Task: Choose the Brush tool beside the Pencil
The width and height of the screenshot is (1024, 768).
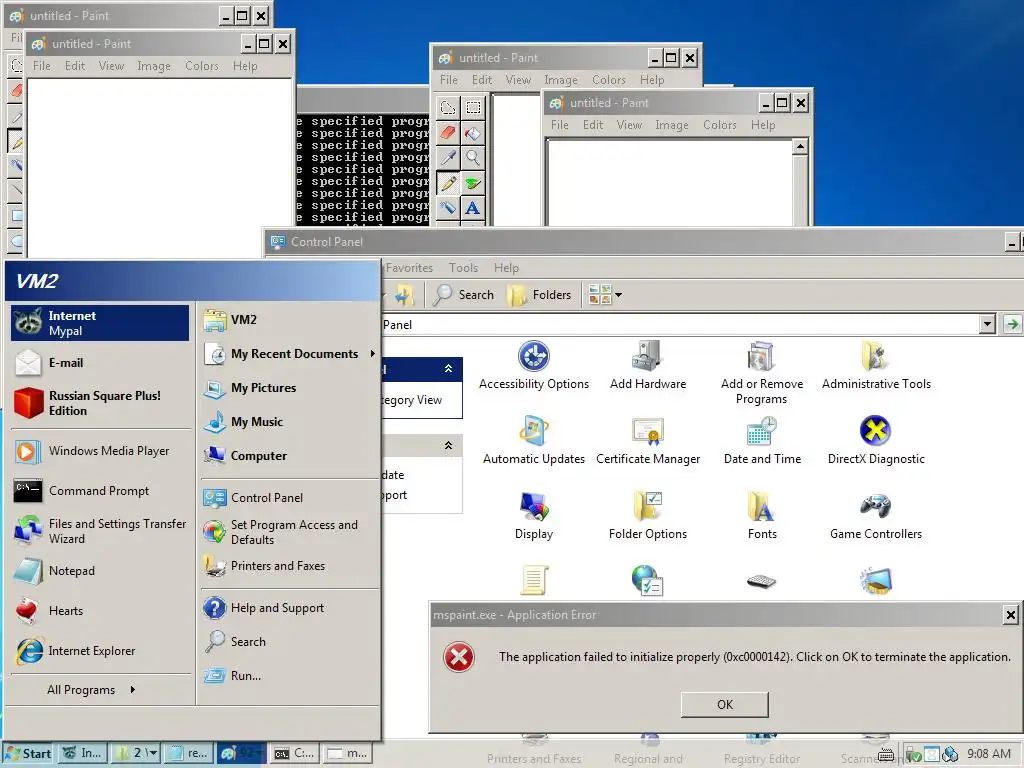Action: [x=473, y=183]
